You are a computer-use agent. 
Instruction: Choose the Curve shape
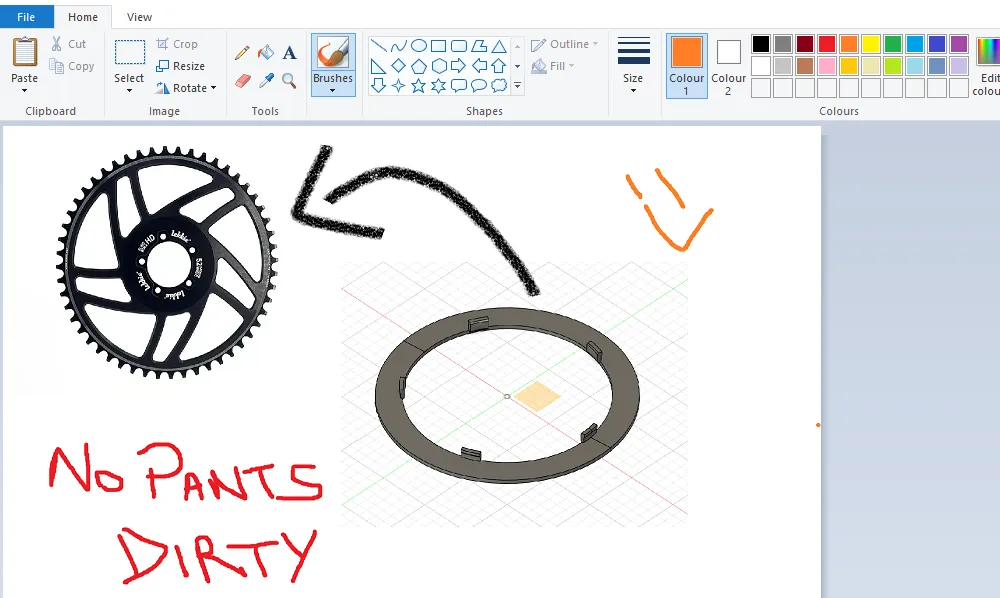click(x=399, y=46)
